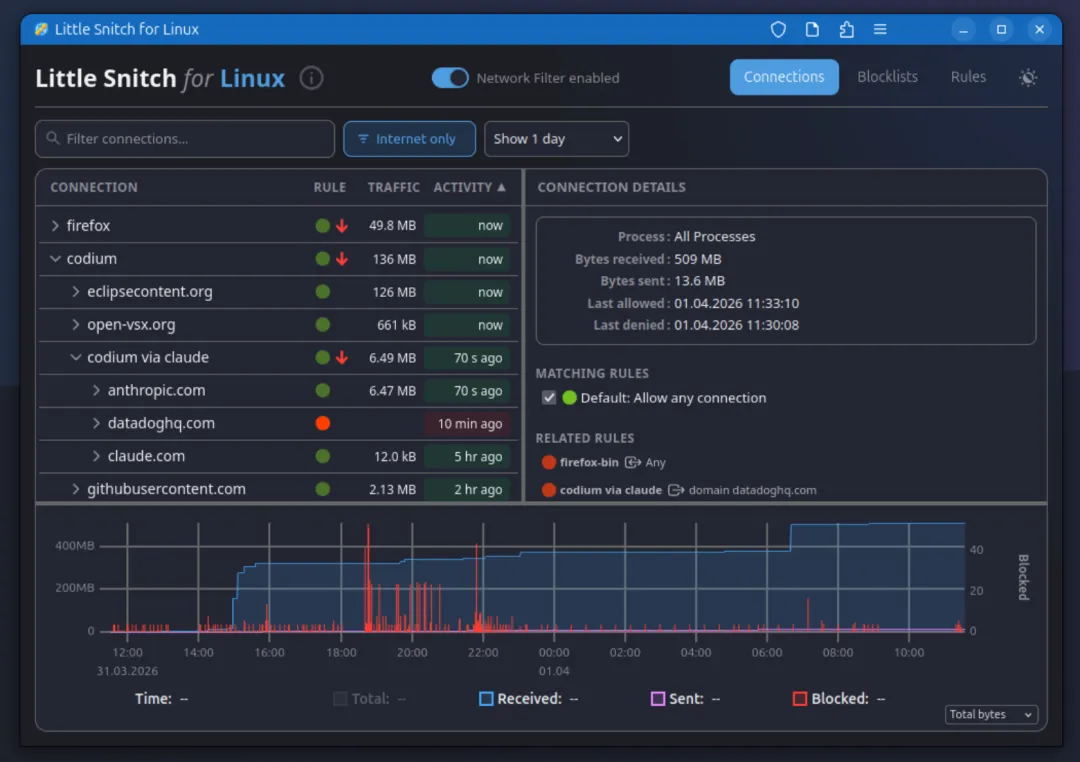Click the document icon in the title bar
Screen dimensions: 1080x762
click(812, 30)
